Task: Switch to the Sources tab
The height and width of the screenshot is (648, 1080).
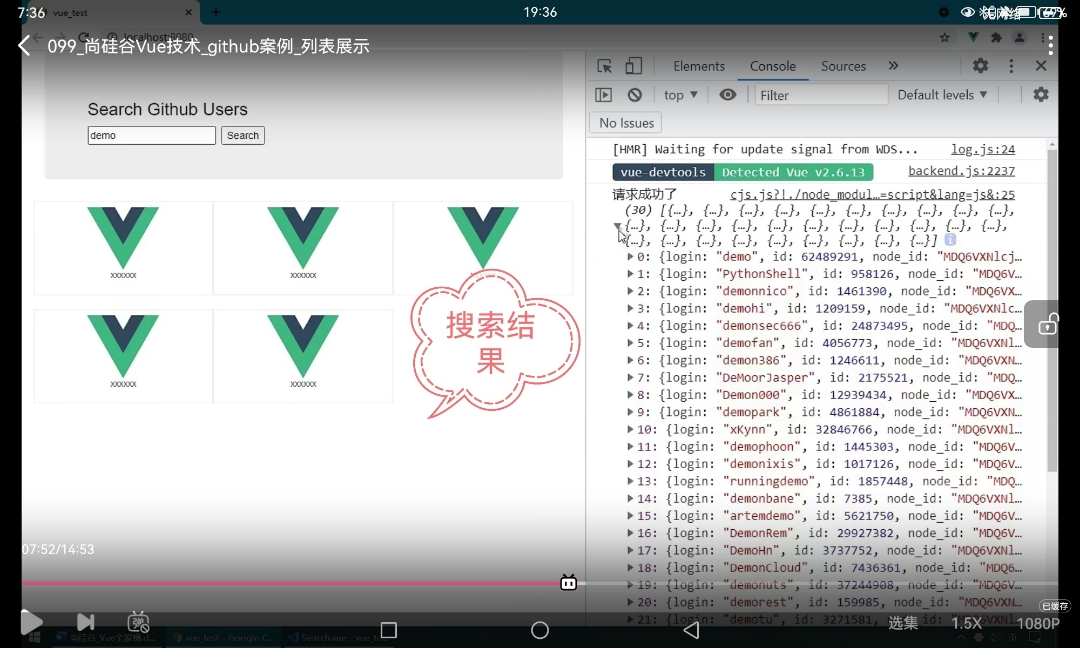Action: 843,66
